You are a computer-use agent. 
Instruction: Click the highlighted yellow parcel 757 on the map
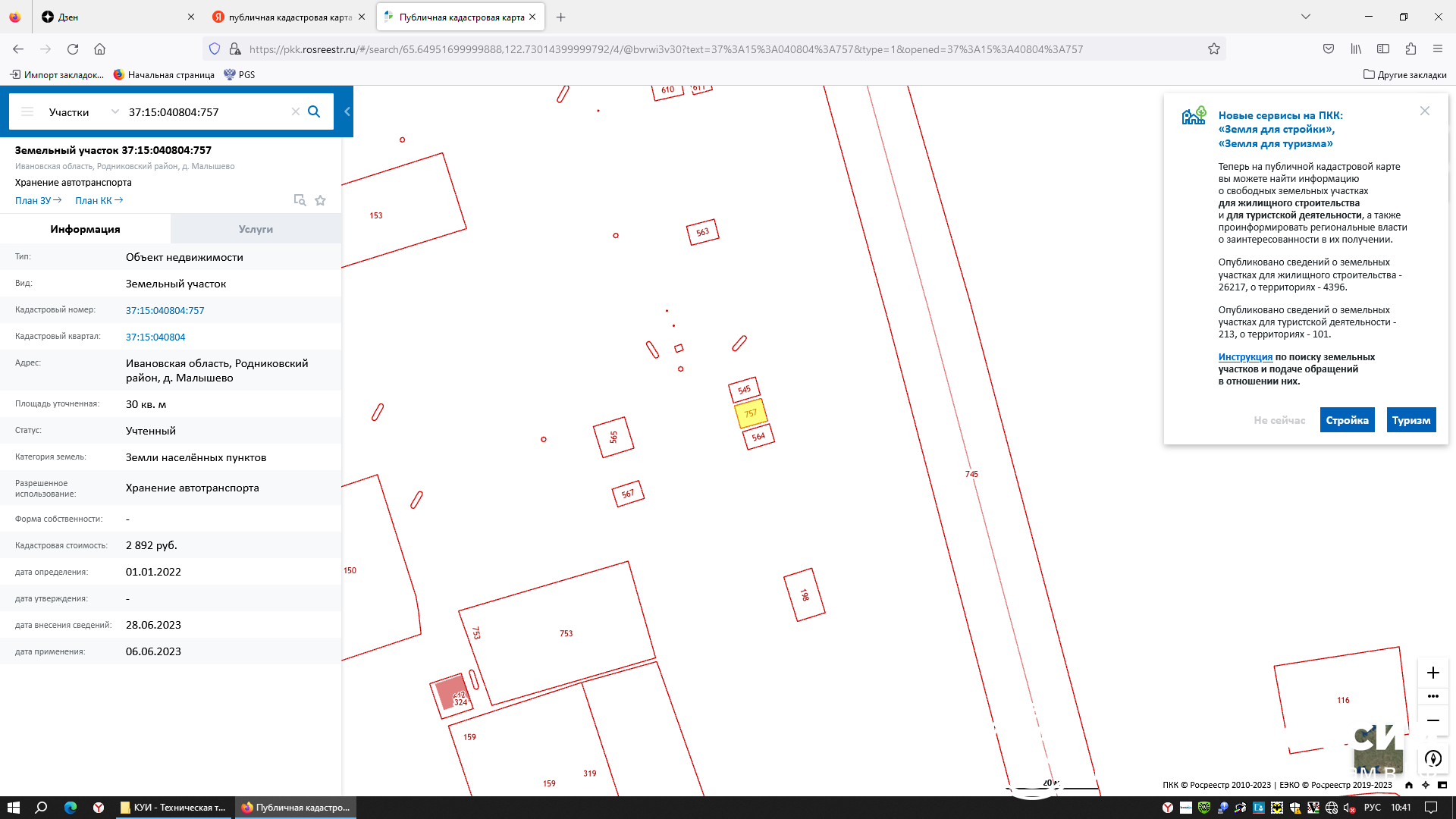751,414
